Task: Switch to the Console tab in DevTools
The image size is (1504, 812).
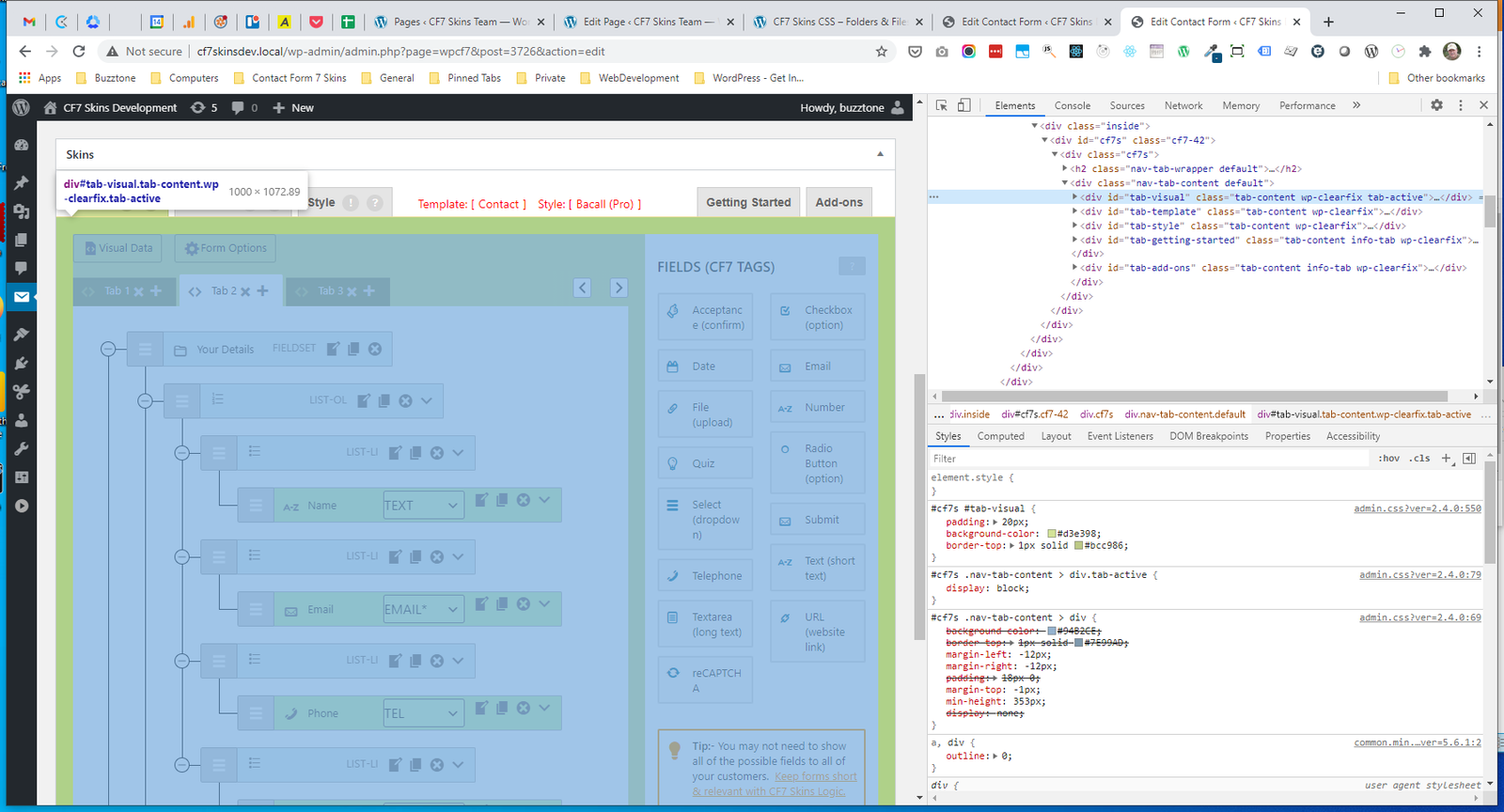Action: (x=1072, y=106)
